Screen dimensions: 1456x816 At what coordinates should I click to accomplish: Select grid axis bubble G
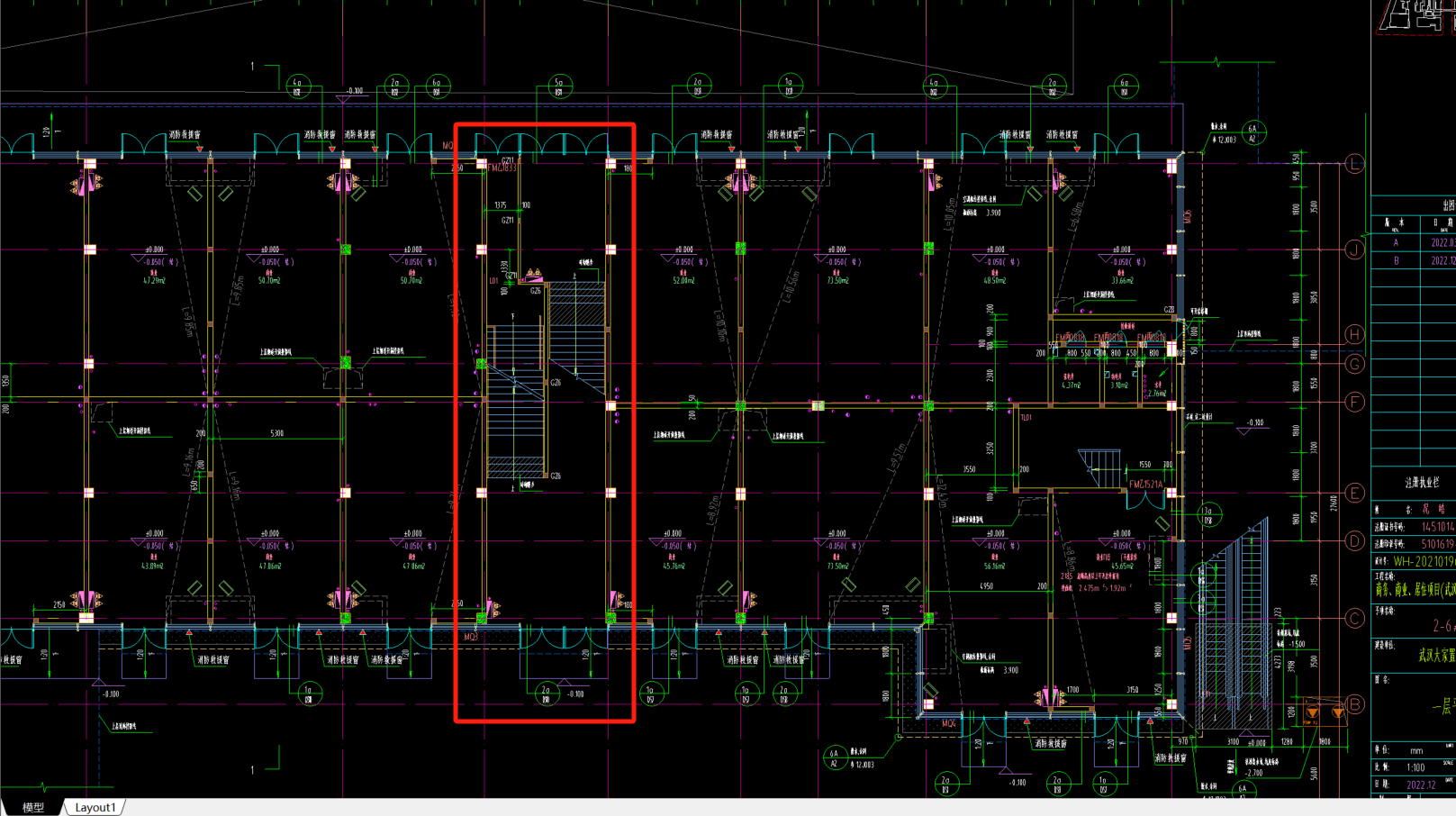coord(1354,364)
